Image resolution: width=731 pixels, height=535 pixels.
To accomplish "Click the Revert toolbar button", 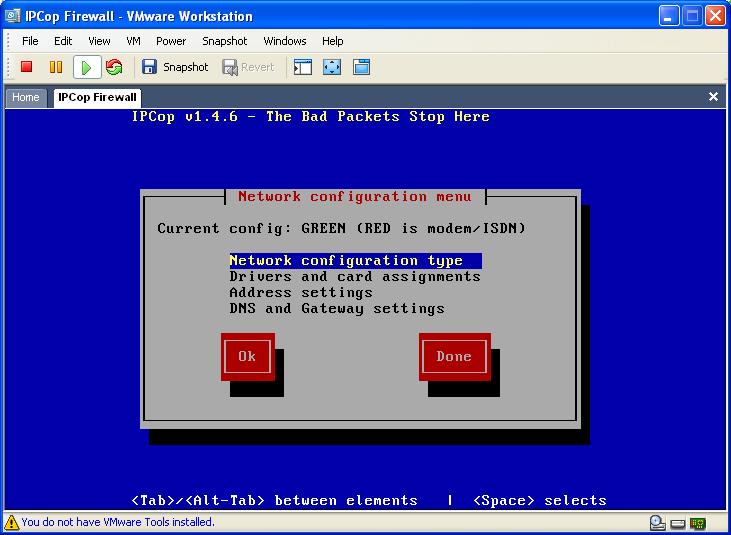I will pyautogui.click(x=248, y=67).
